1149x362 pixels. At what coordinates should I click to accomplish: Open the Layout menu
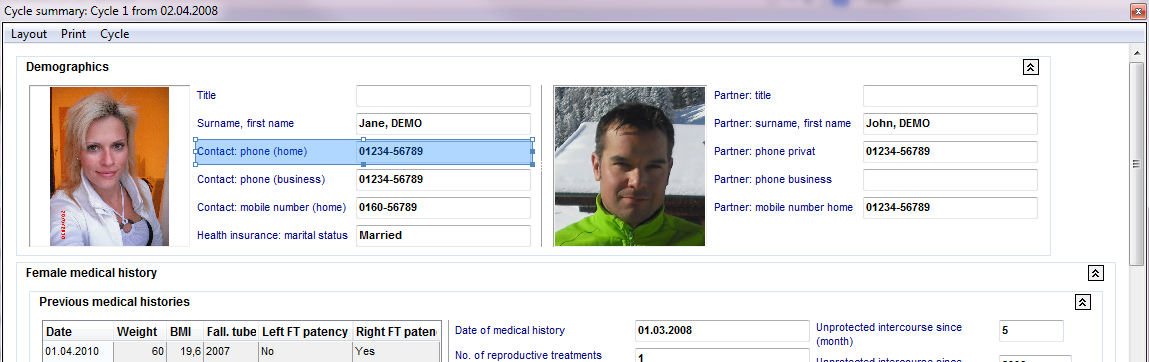(29, 34)
